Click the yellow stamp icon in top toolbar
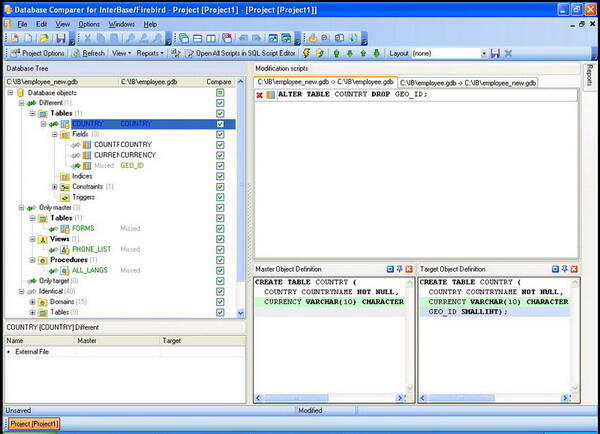The image size is (600, 434). coord(313,38)
